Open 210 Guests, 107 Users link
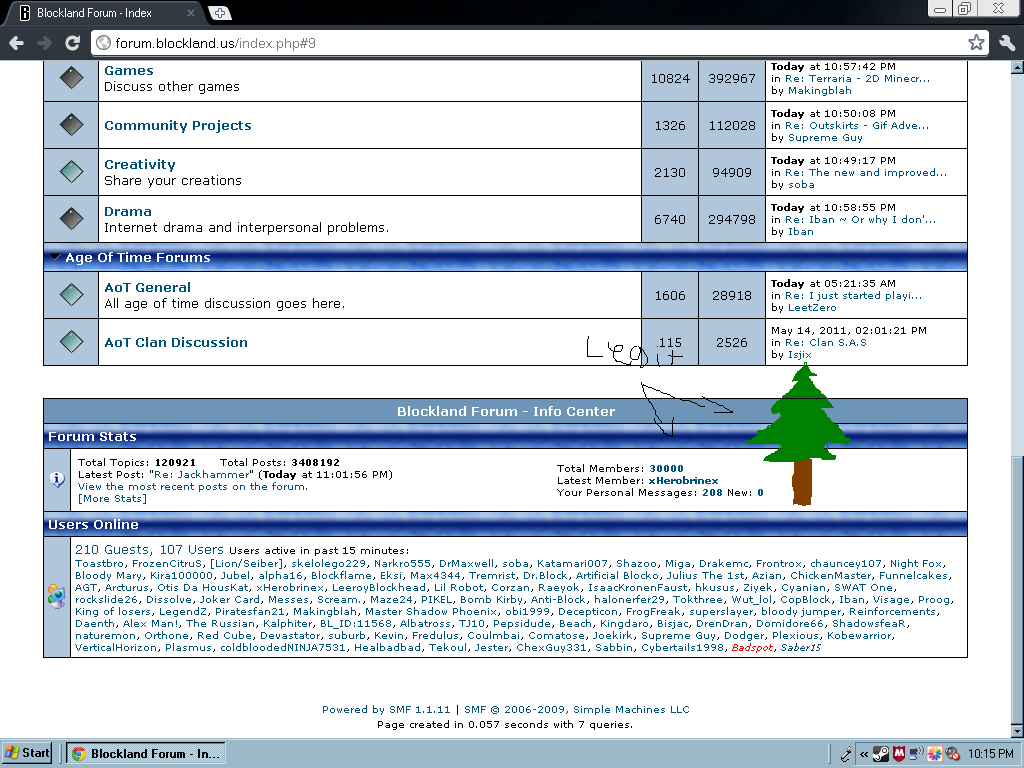Screen dimensions: 1024x768 click(x=149, y=550)
